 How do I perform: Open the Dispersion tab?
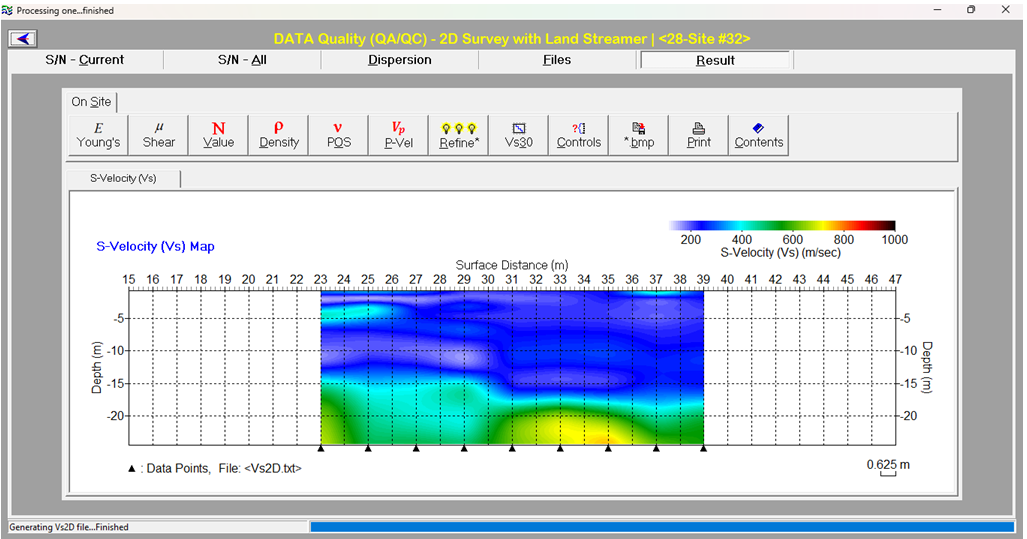(x=400, y=60)
